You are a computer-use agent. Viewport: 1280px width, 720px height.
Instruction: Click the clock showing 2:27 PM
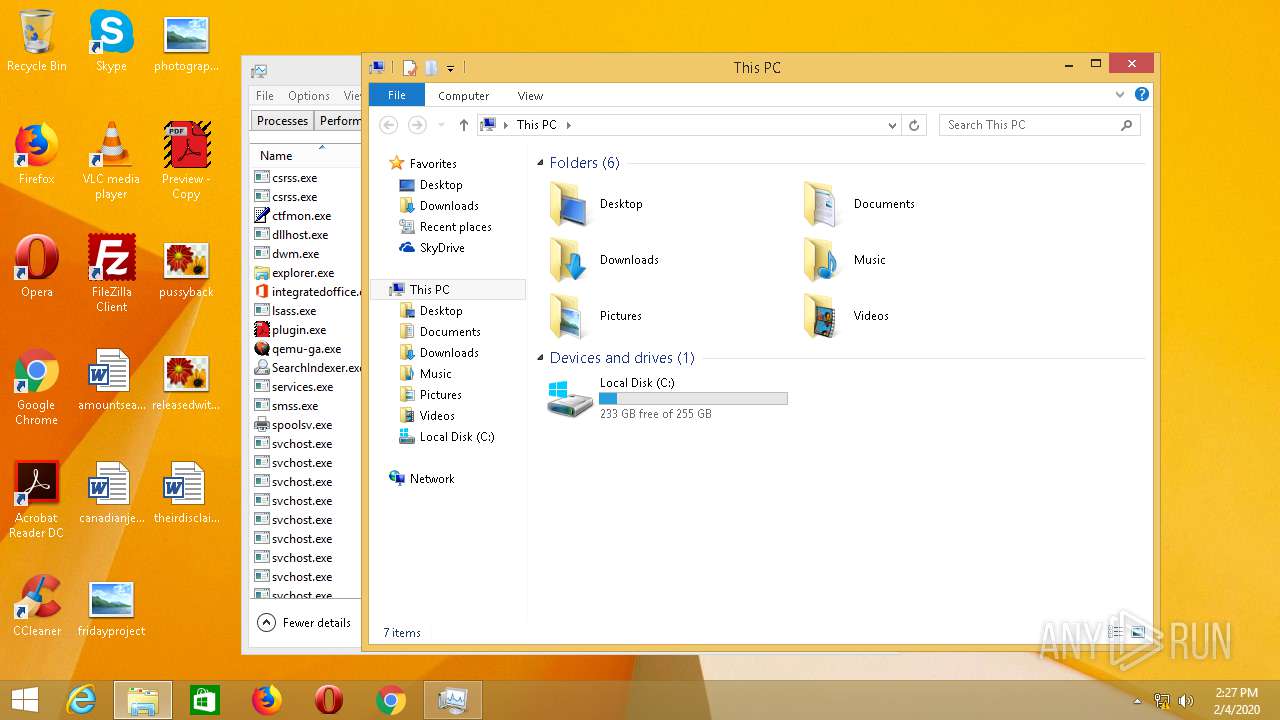click(x=1236, y=692)
